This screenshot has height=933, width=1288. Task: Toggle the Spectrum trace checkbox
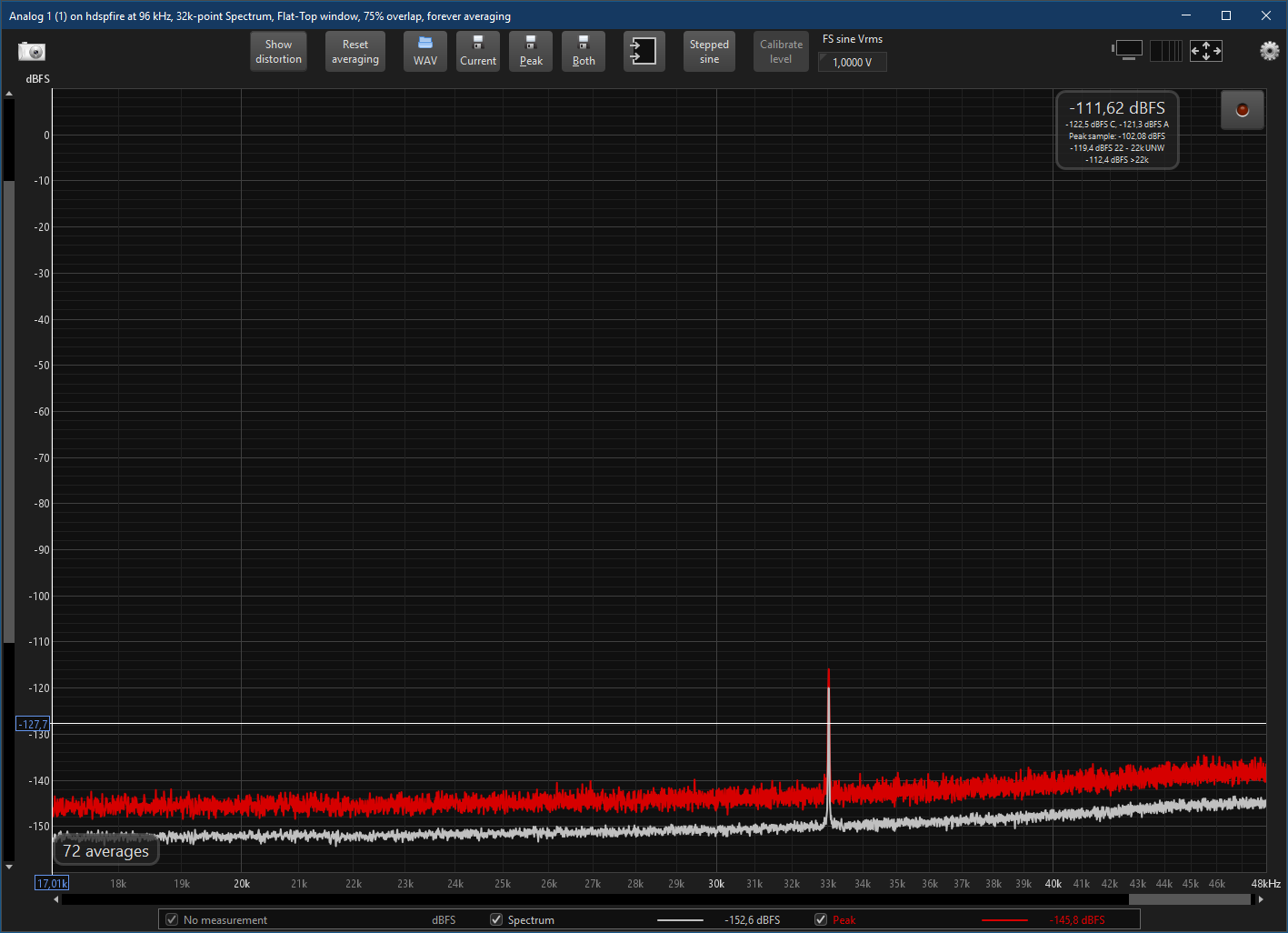coord(496,919)
